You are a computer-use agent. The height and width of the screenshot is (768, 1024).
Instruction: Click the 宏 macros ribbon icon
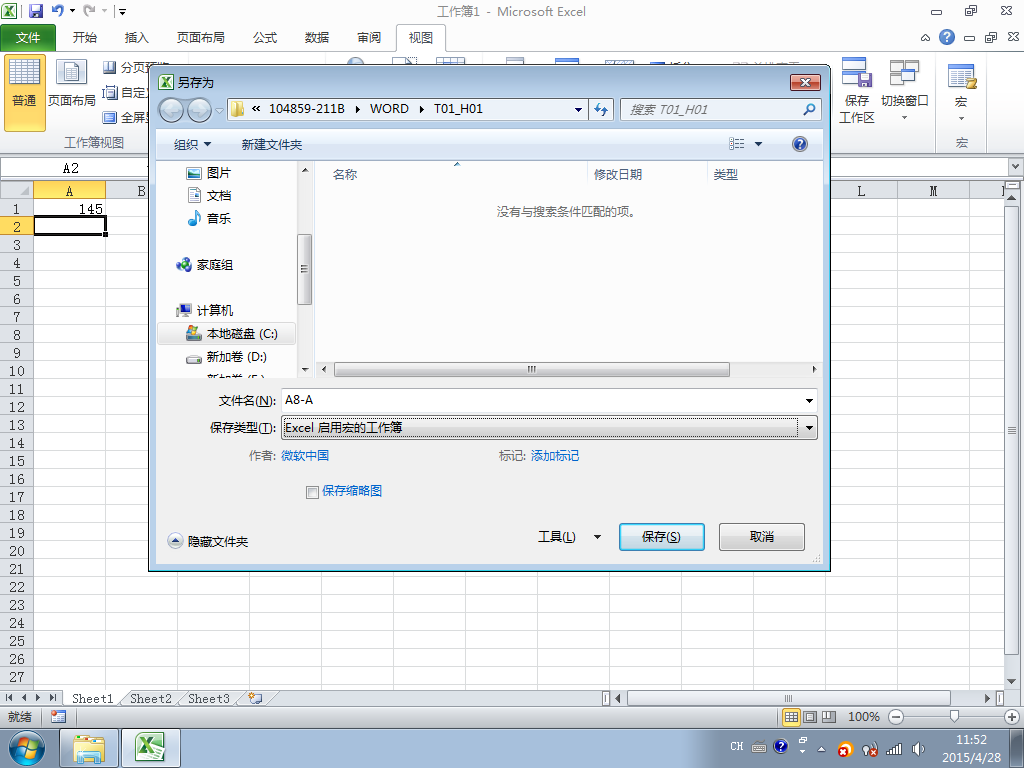[961, 91]
